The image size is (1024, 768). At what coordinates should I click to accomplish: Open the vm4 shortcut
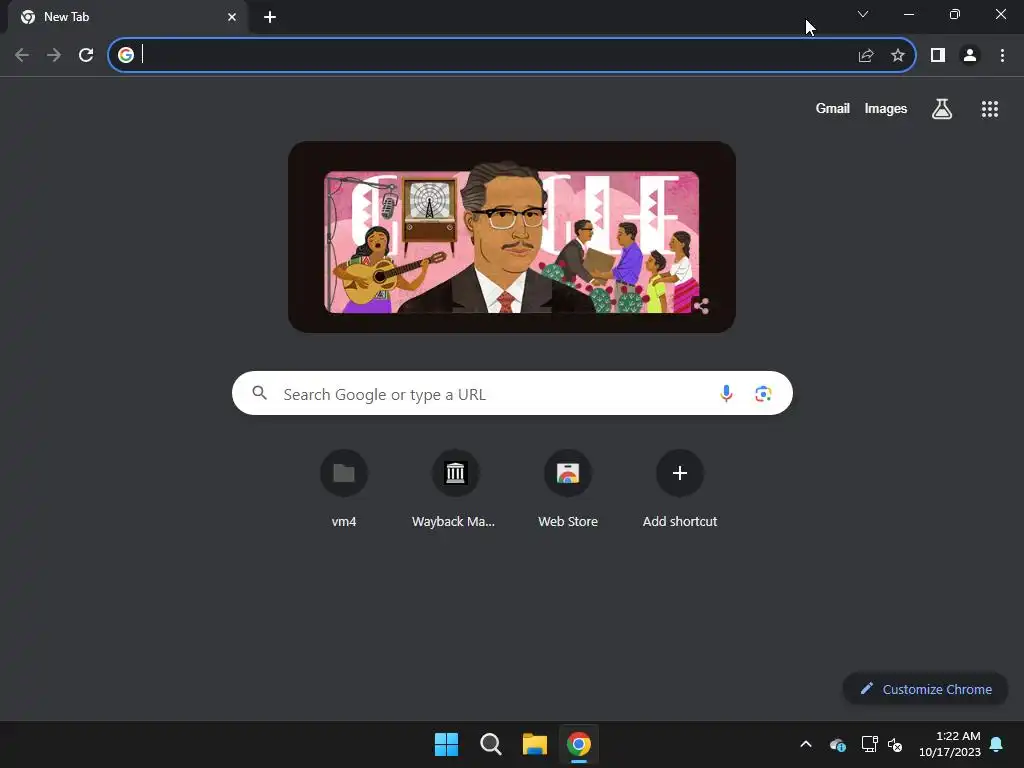coord(344,488)
